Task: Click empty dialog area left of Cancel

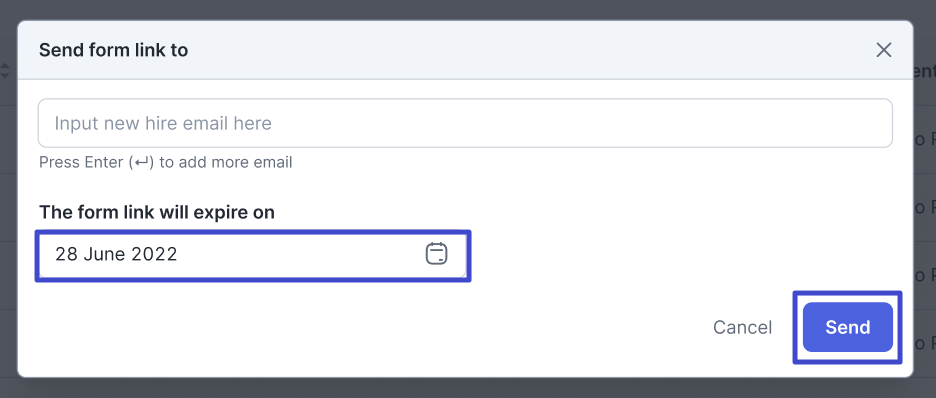Action: coord(358,327)
